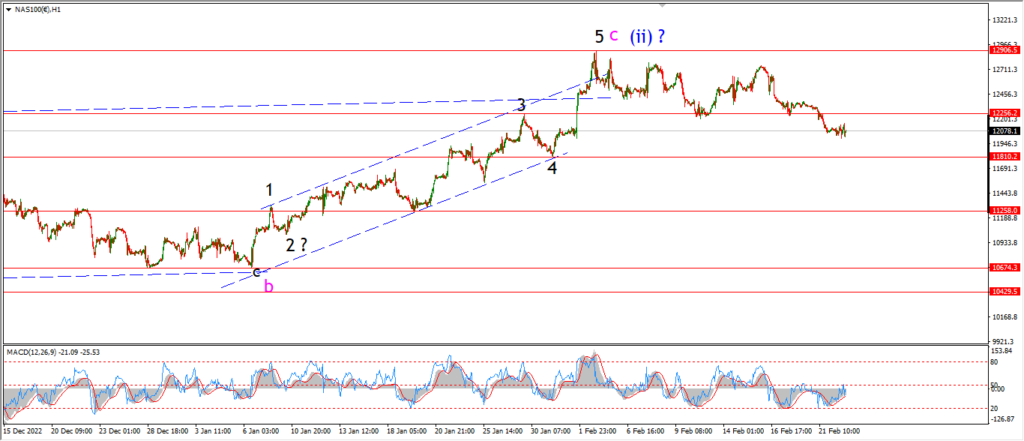Select the blue (ii) ? wave label
Screen dimensions: 1024x441
pos(647,37)
